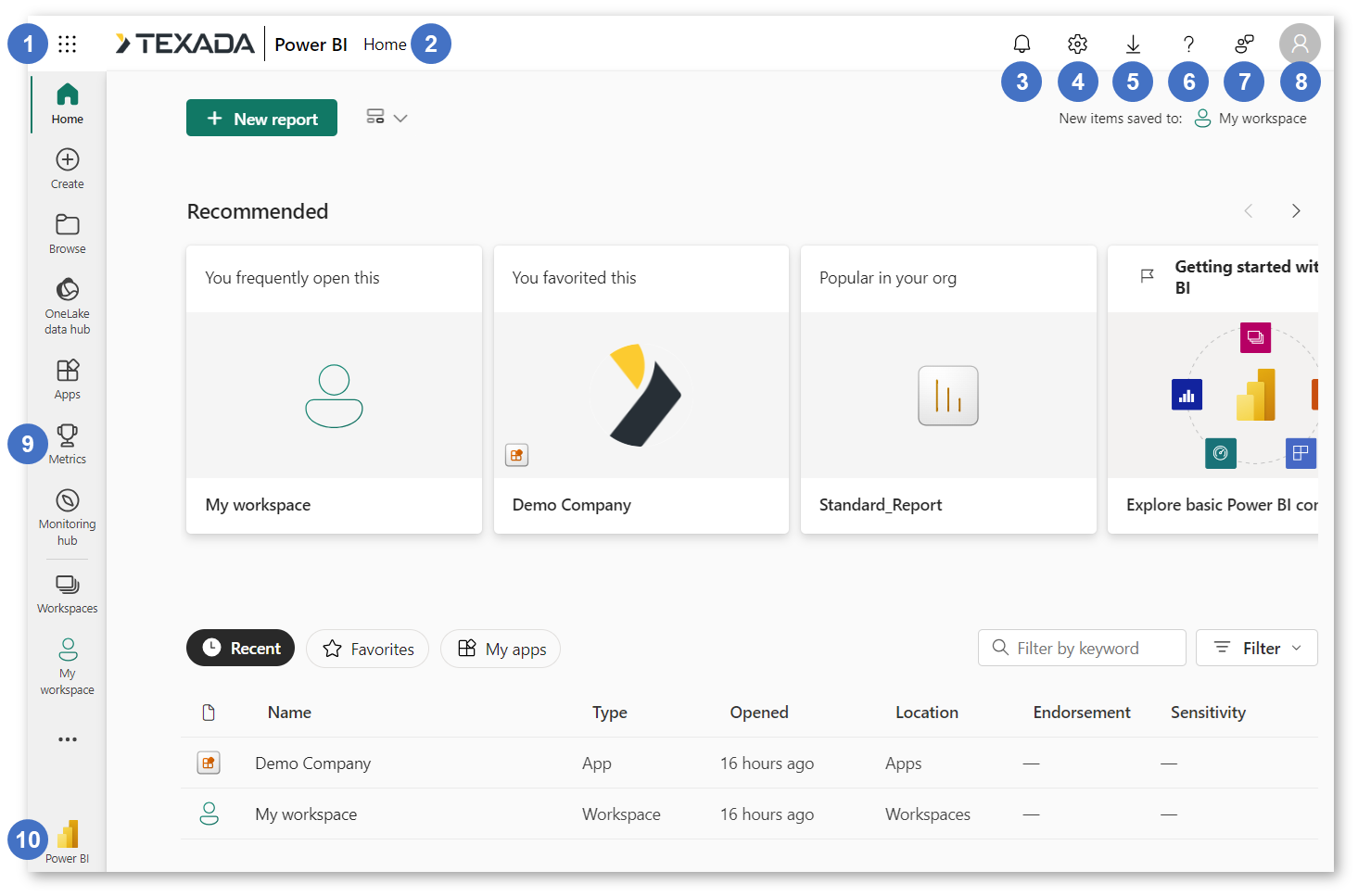
Task: Switch to the Favorites tab
Action: [368, 649]
